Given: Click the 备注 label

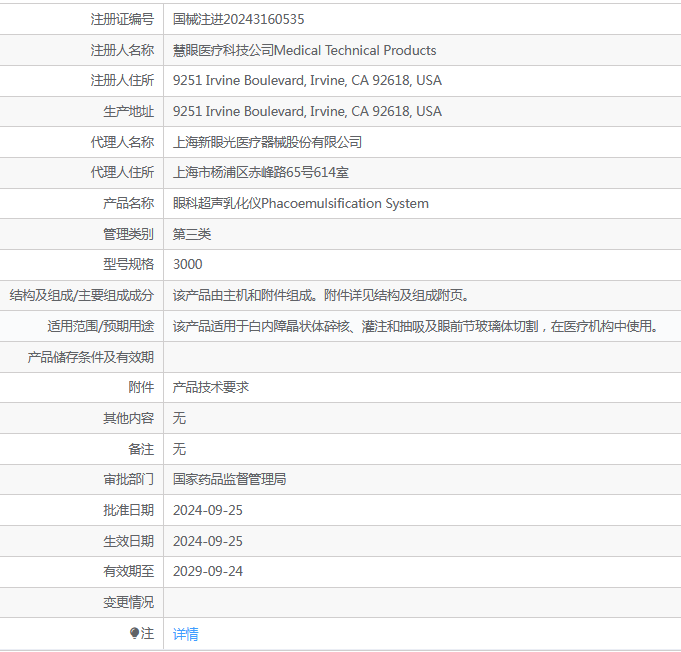Looking at the screenshot, I should [x=141, y=449].
